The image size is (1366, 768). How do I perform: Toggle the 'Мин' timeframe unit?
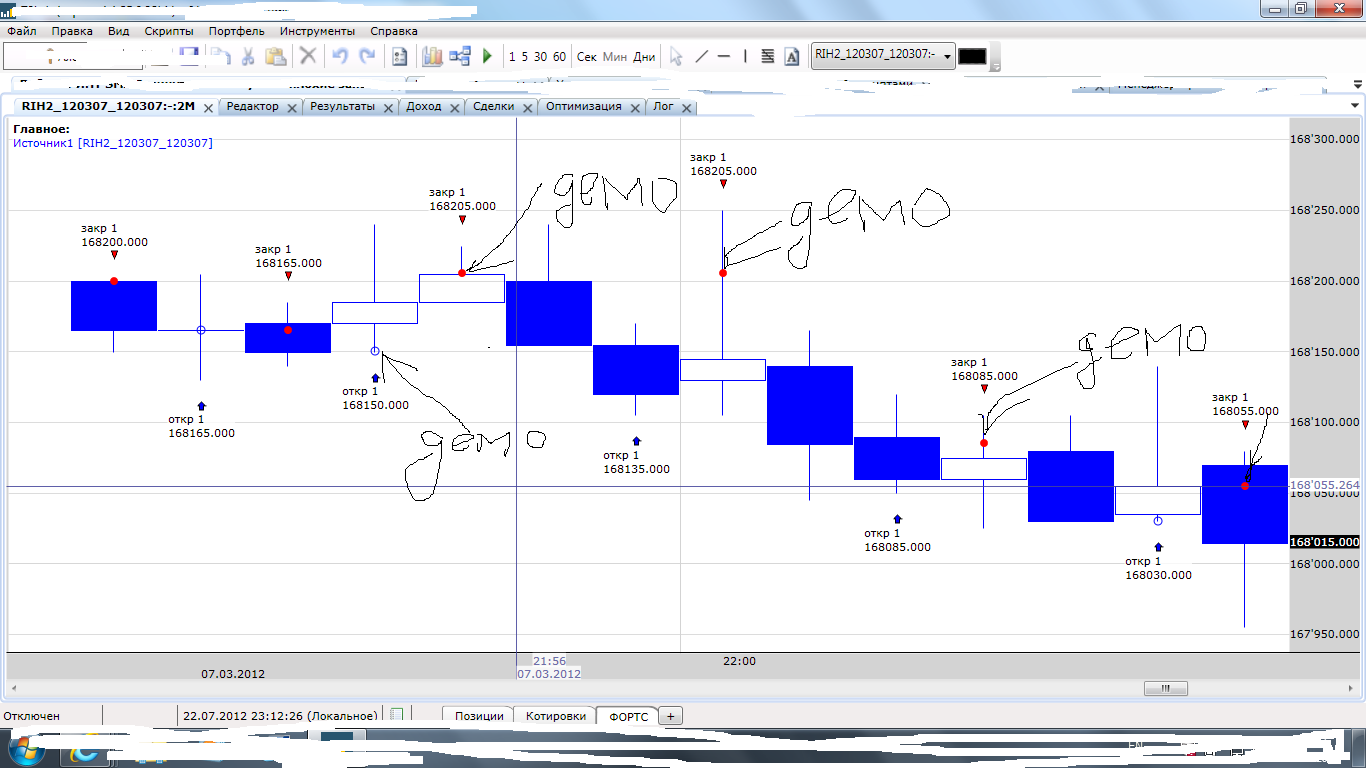click(615, 57)
